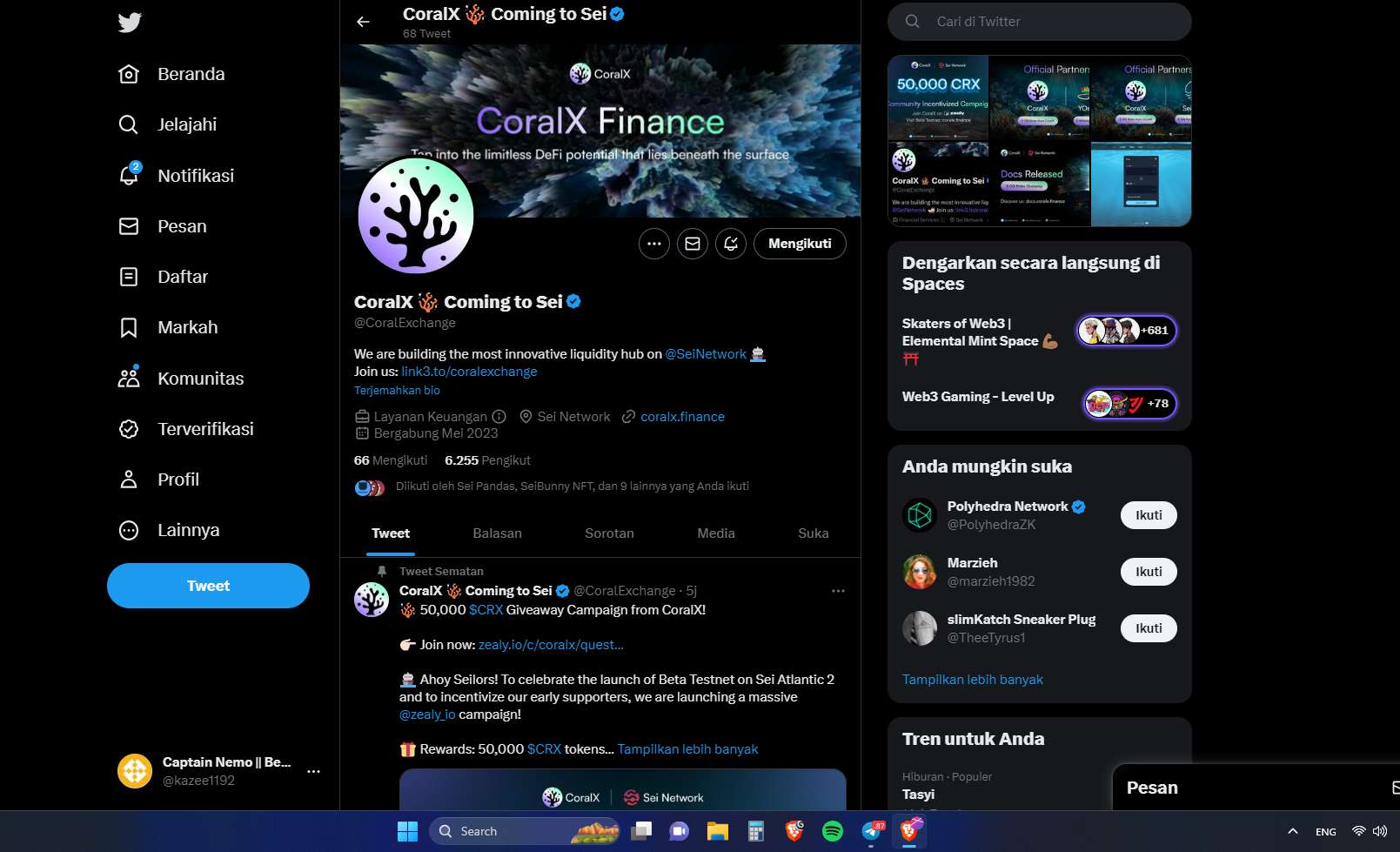
Task: Open Notifikasi bell icon
Action: [x=129, y=175]
